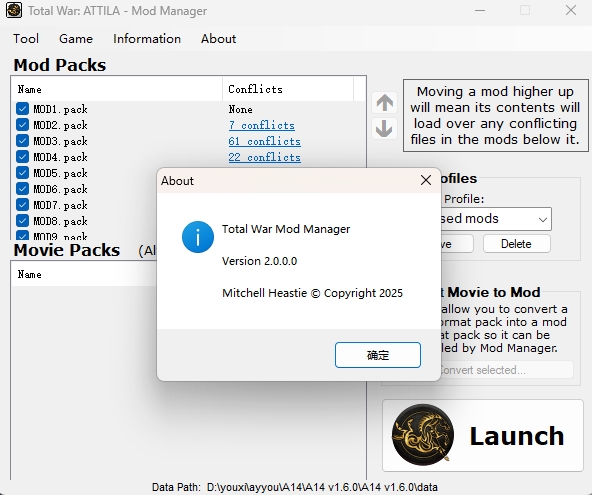Close the About dialog with X
The image size is (592, 495).
tap(426, 180)
